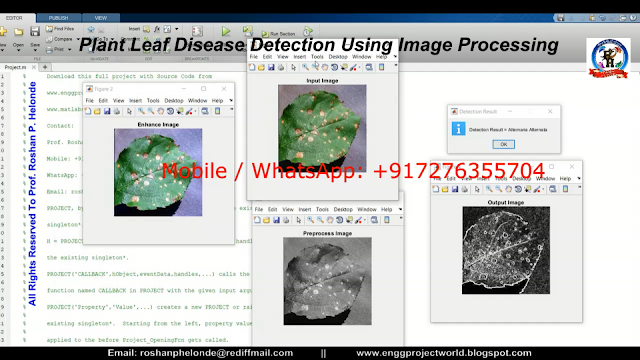Expand the menu bar overflow arrow in Figure 2
The image size is (640, 360).
pos(231,100)
